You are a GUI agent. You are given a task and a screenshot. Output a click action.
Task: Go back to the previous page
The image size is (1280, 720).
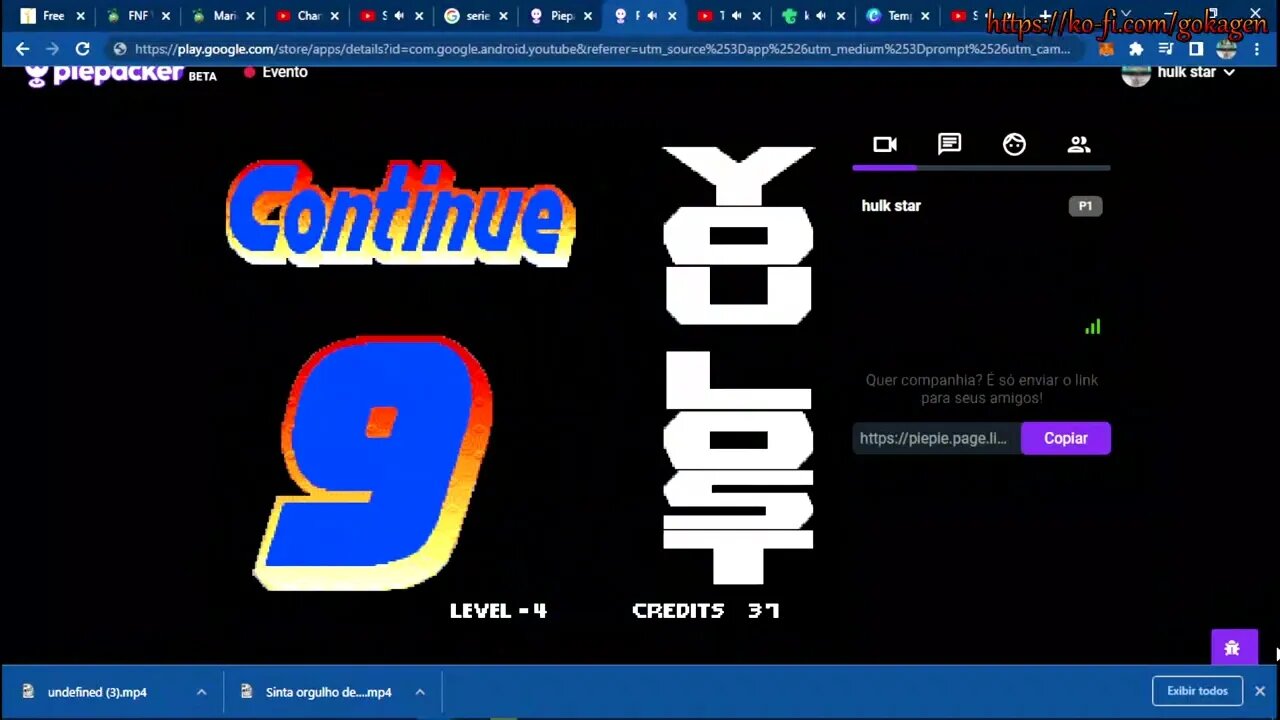[x=22, y=48]
